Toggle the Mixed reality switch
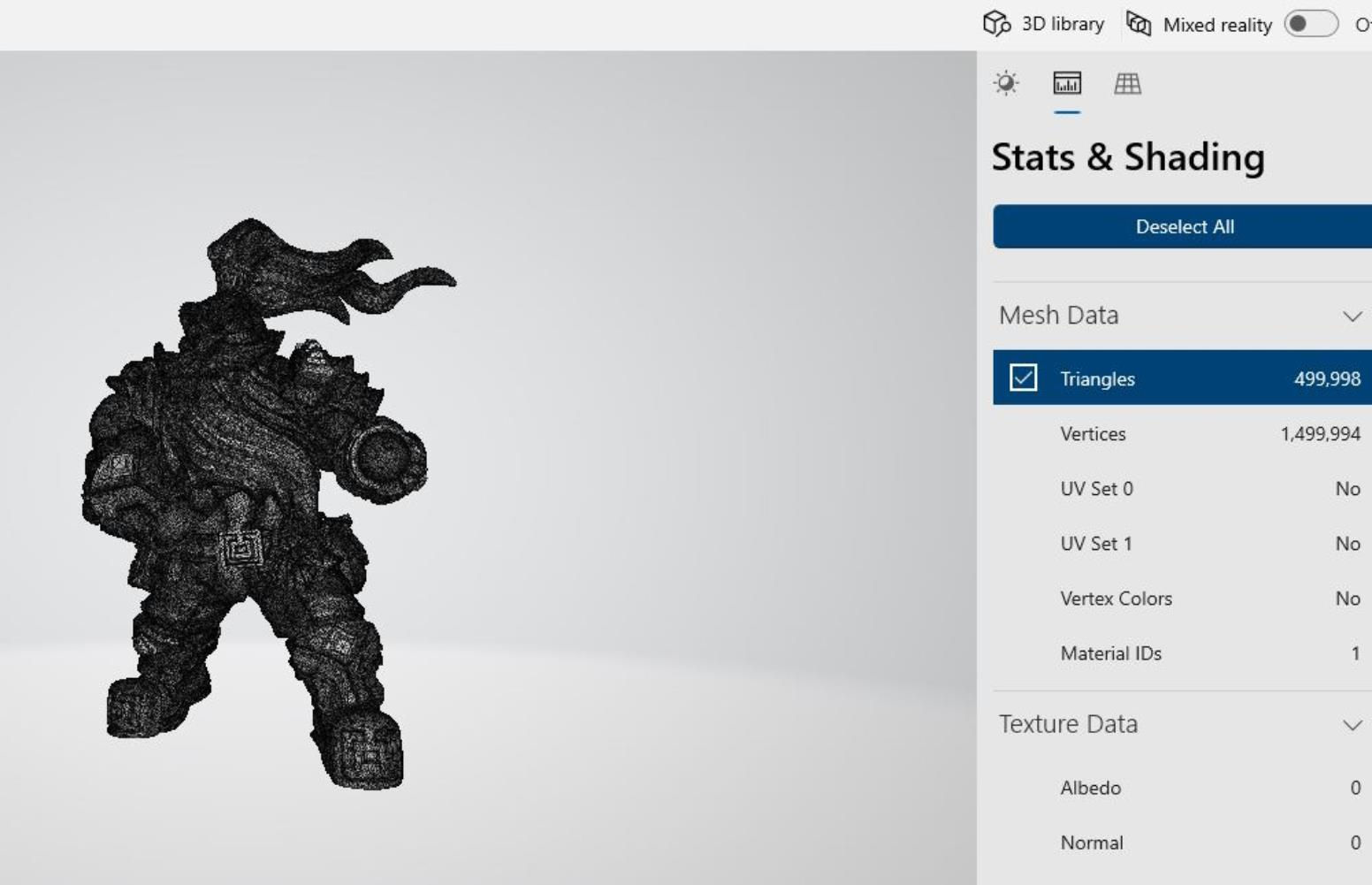This screenshot has height=885, width=1372. point(1312,24)
